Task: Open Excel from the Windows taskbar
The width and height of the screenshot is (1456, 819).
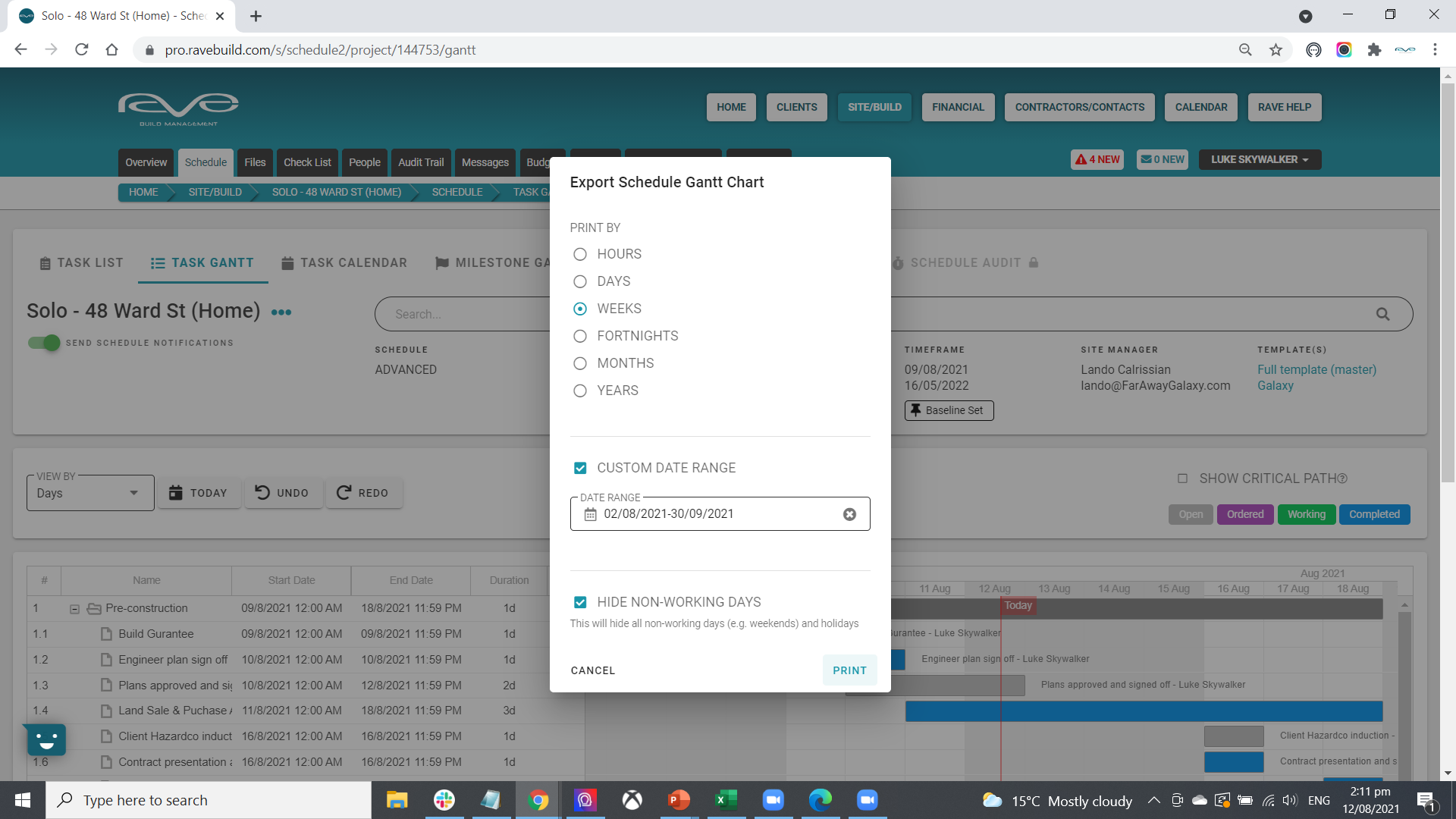Action: point(726,800)
